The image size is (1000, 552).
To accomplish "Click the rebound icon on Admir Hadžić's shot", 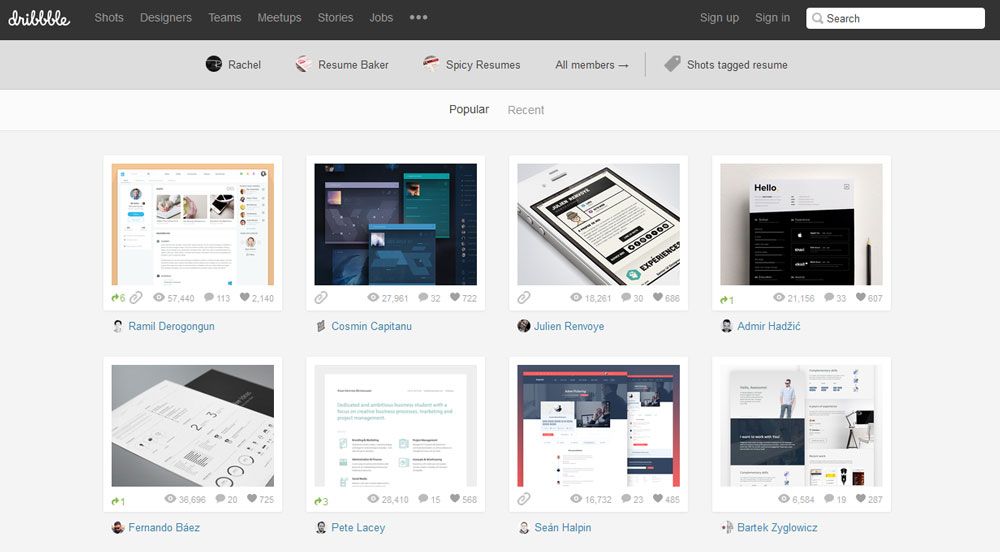I will click(724, 300).
